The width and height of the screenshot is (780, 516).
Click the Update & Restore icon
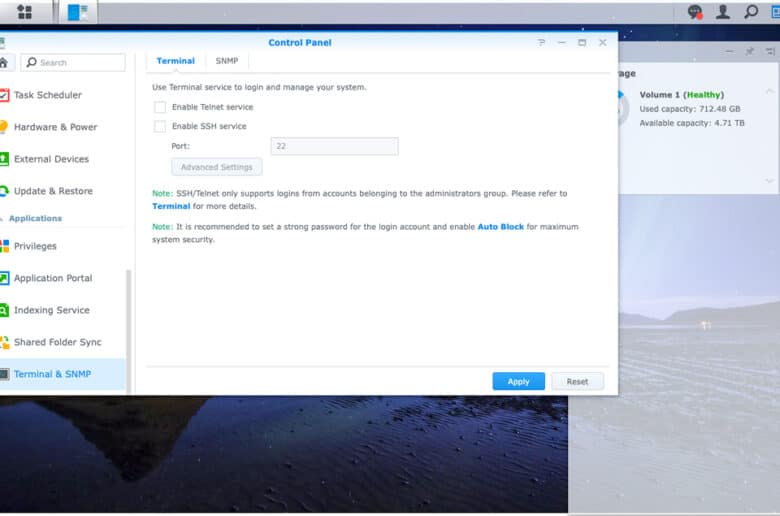point(4,191)
